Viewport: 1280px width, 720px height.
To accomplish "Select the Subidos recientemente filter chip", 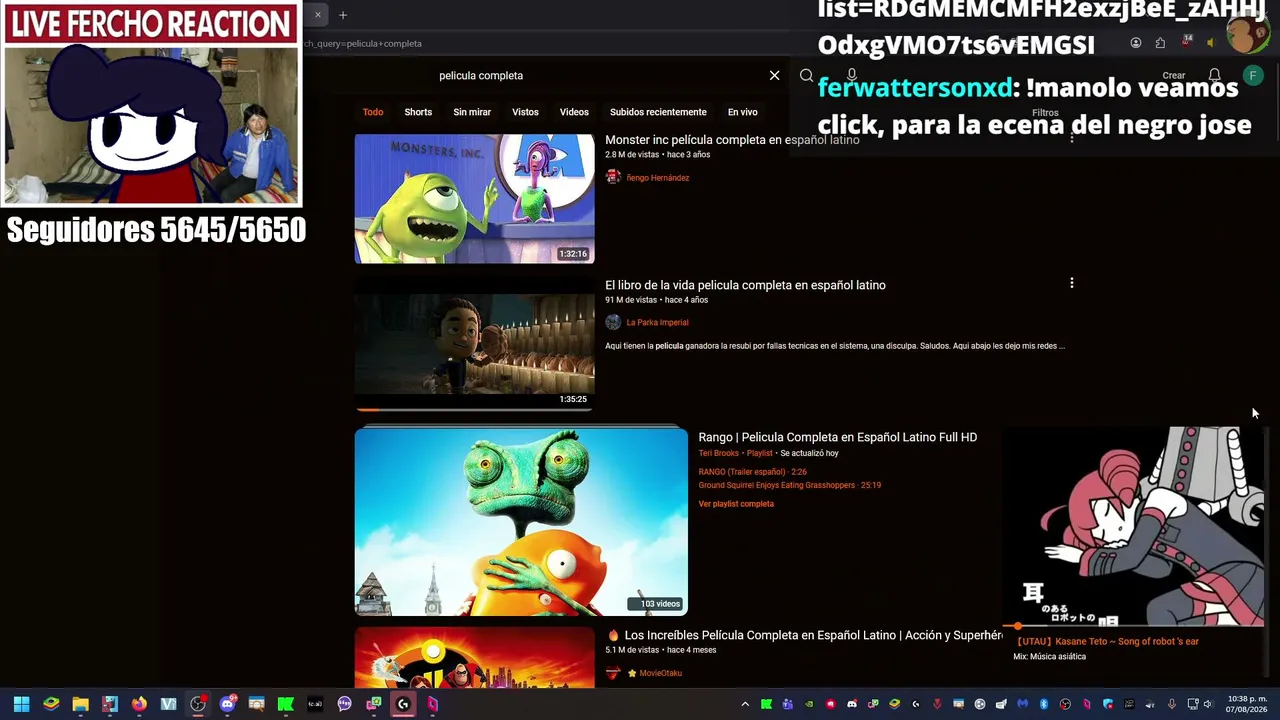I will coord(658,112).
